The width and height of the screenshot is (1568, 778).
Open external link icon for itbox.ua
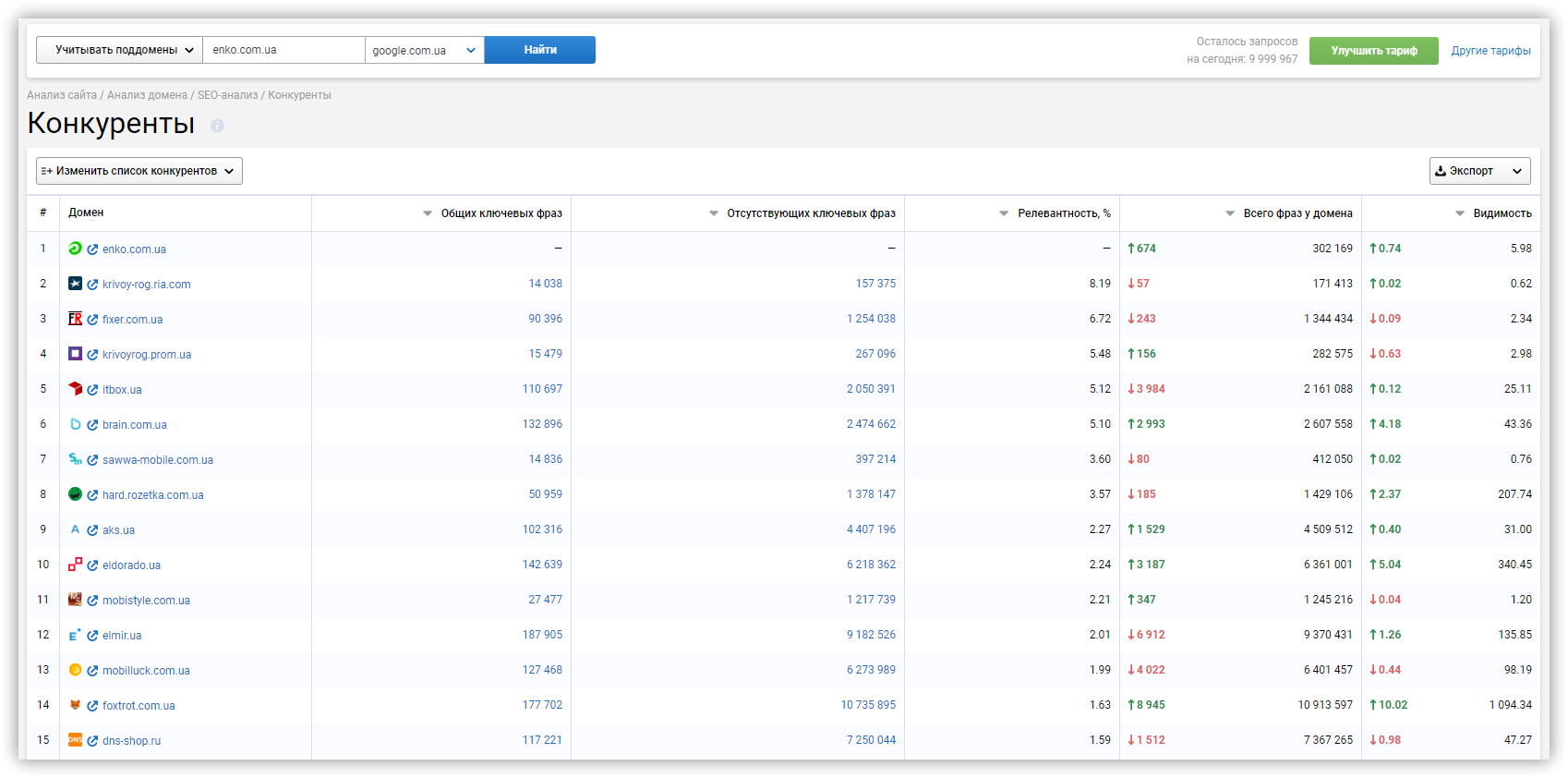(92, 390)
